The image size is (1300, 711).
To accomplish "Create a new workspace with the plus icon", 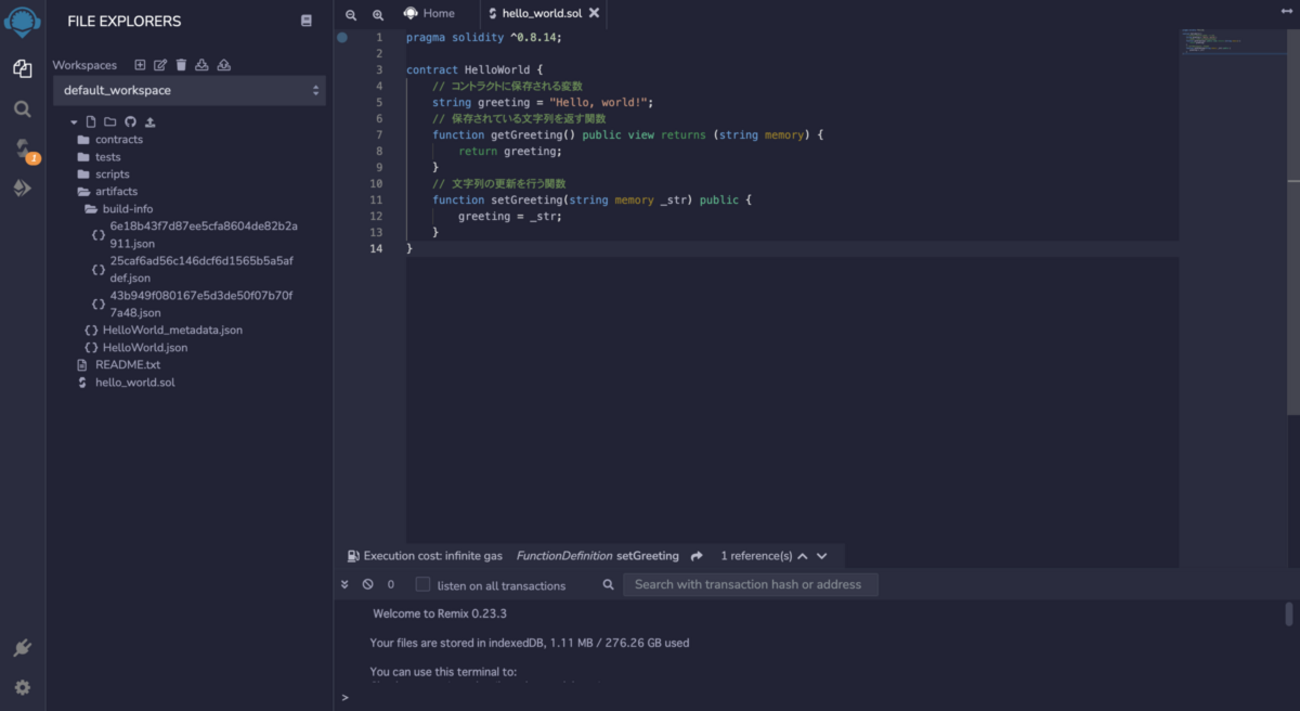I will point(140,64).
